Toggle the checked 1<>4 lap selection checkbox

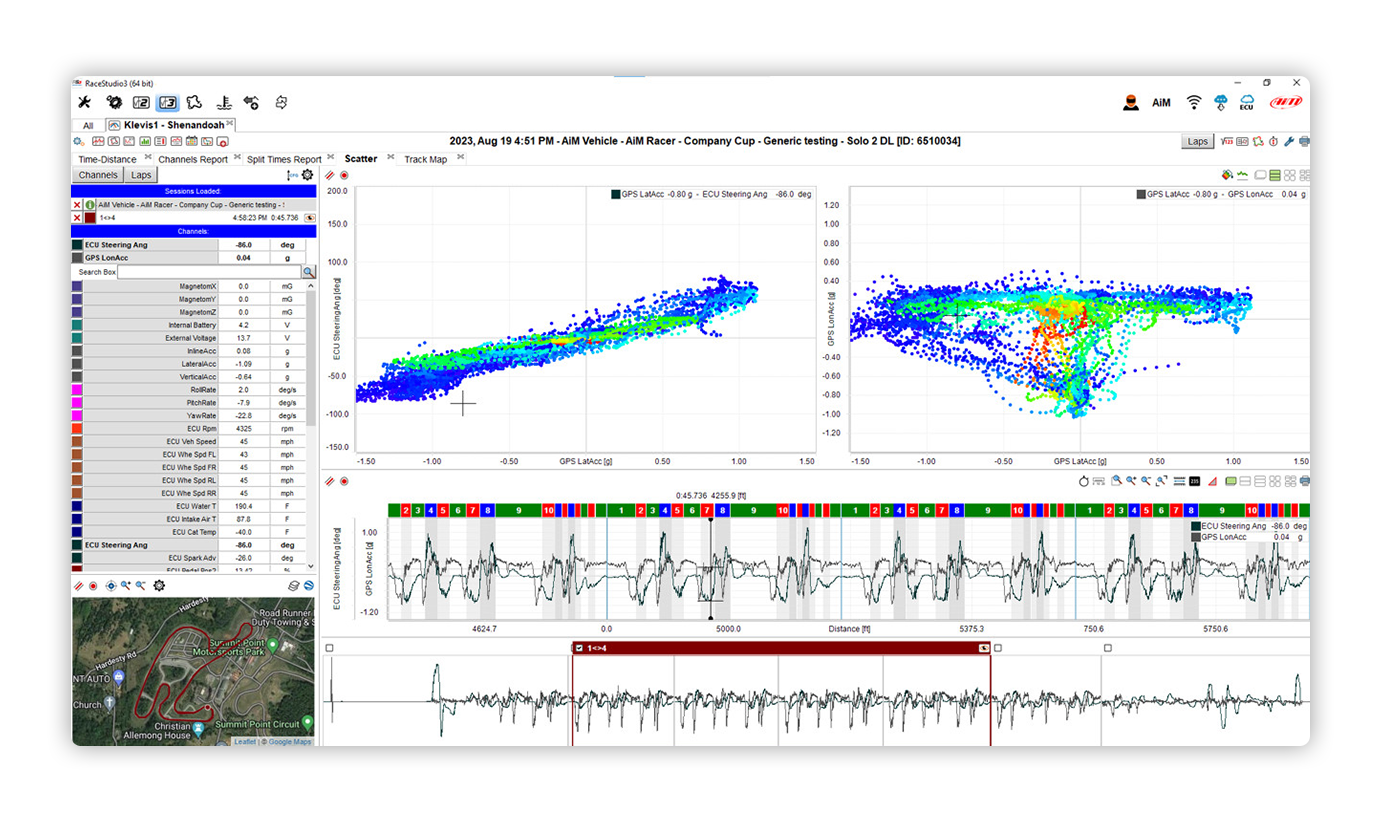click(x=579, y=649)
